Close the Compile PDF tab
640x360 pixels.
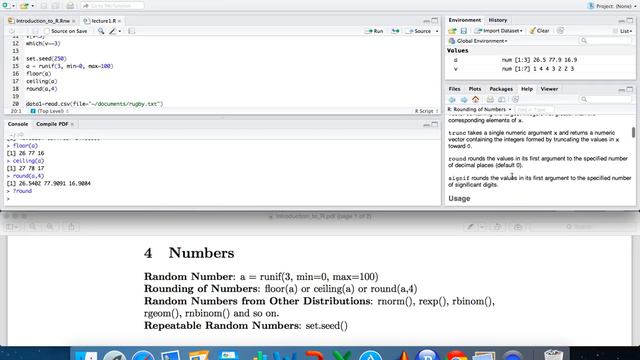pyautogui.click(x=72, y=124)
